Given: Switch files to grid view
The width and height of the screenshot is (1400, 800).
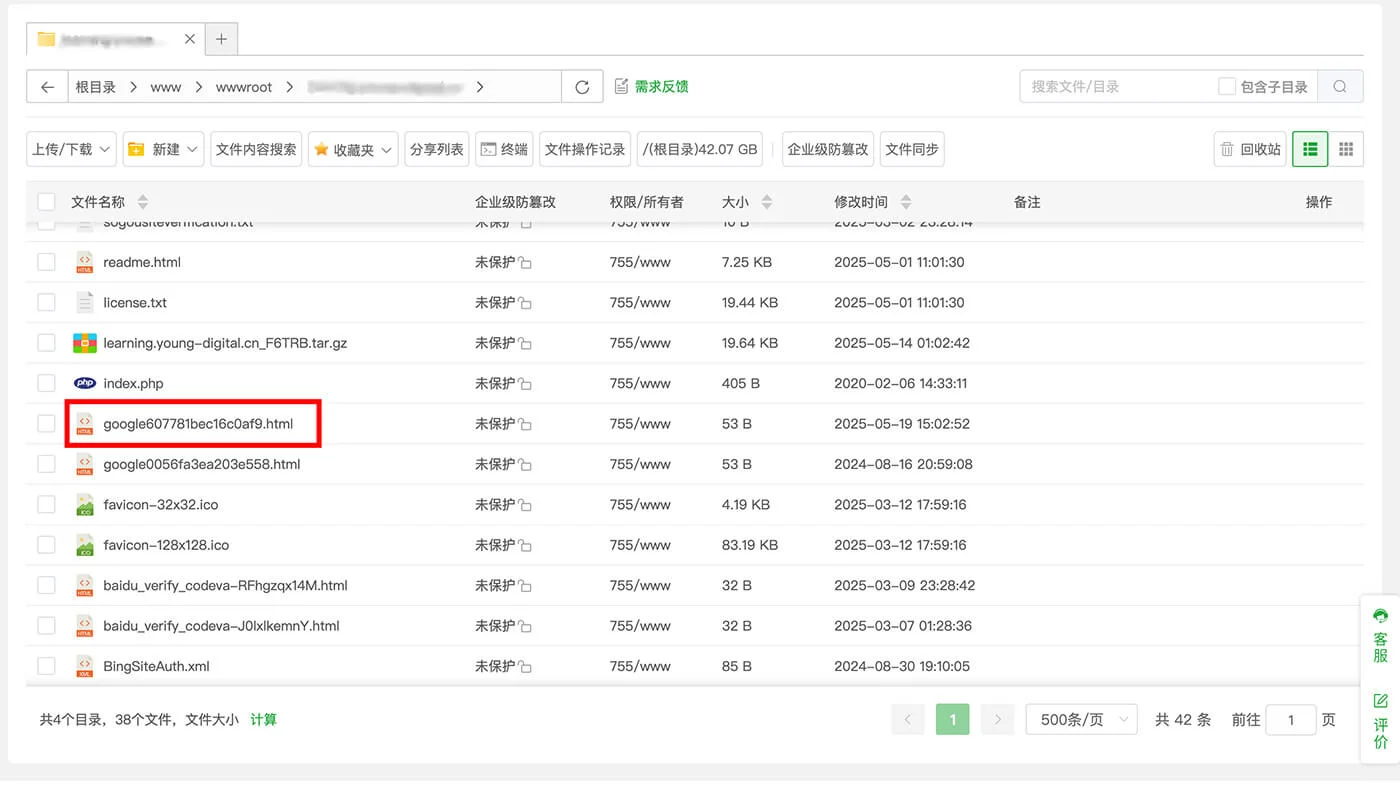Looking at the screenshot, I should (x=1346, y=148).
